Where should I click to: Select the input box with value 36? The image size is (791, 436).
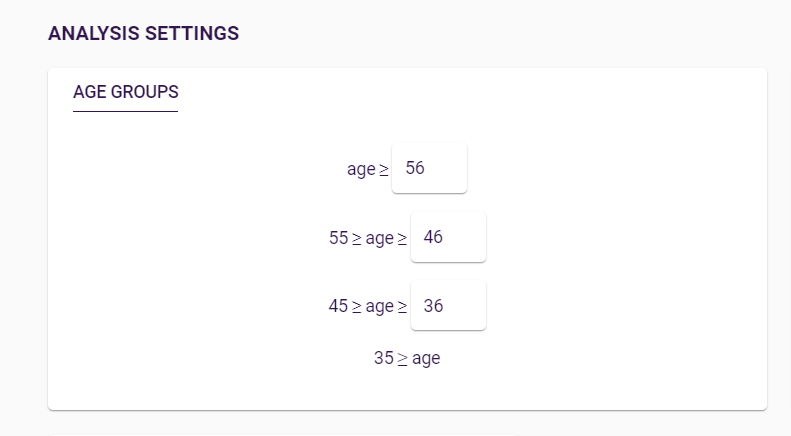tap(448, 306)
